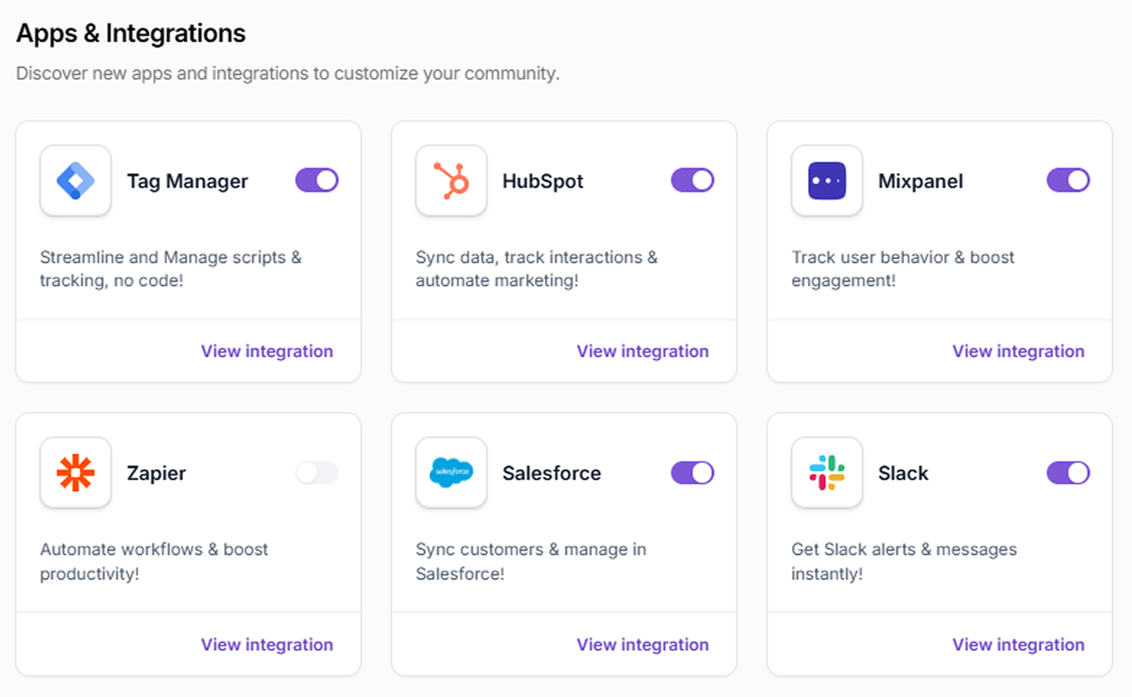Switch off the Salesforce toggle
Image resolution: width=1132 pixels, height=697 pixels.
point(692,473)
